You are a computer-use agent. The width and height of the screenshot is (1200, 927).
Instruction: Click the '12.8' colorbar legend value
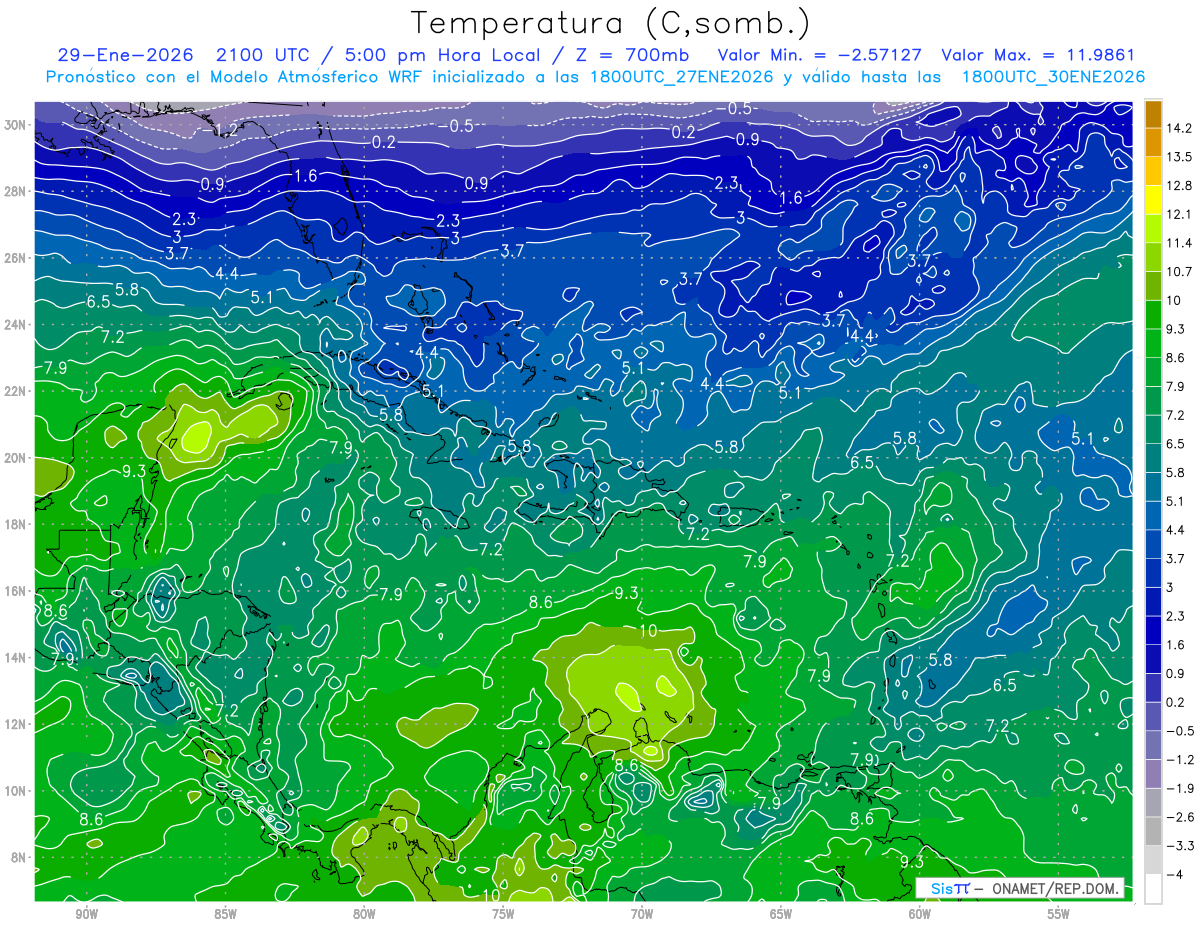(1179, 186)
